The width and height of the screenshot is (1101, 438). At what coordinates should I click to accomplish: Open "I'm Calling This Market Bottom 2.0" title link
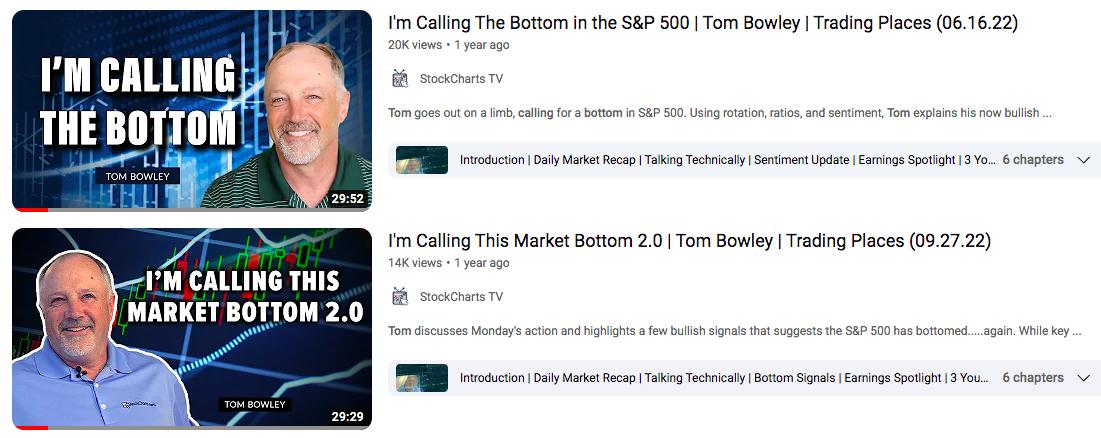688,241
